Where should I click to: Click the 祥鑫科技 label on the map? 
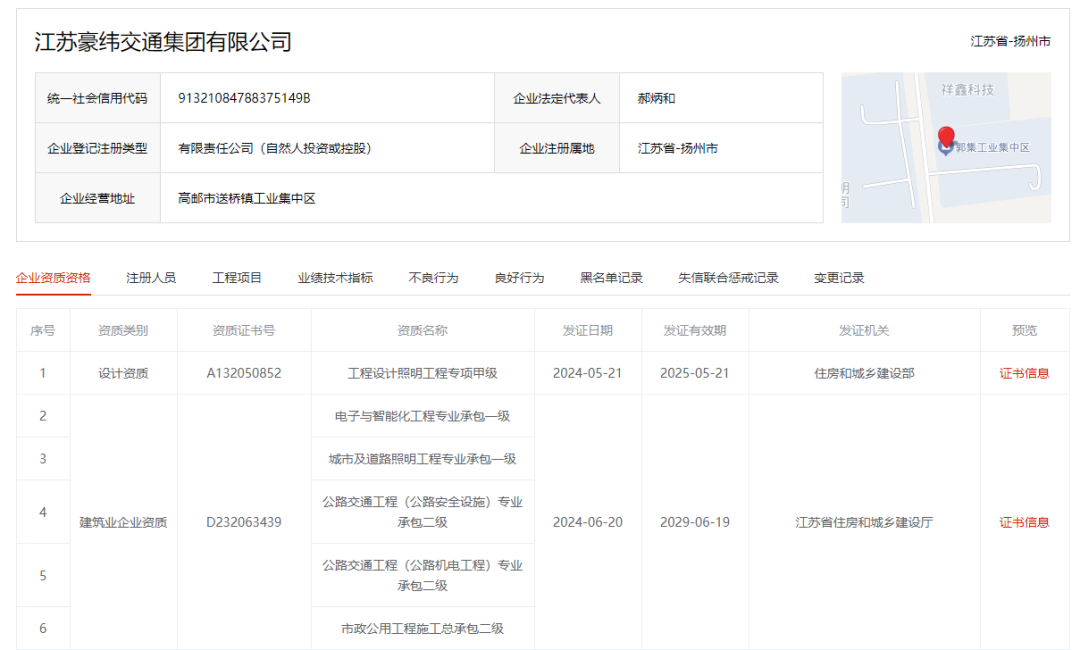(968, 90)
